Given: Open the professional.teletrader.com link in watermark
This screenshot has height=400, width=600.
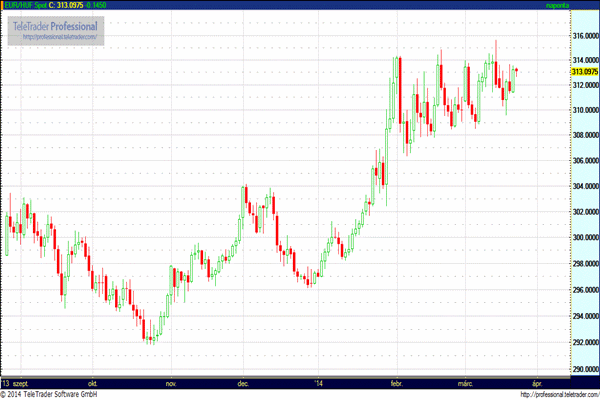Looking at the screenshot, I should click(60, 37).
